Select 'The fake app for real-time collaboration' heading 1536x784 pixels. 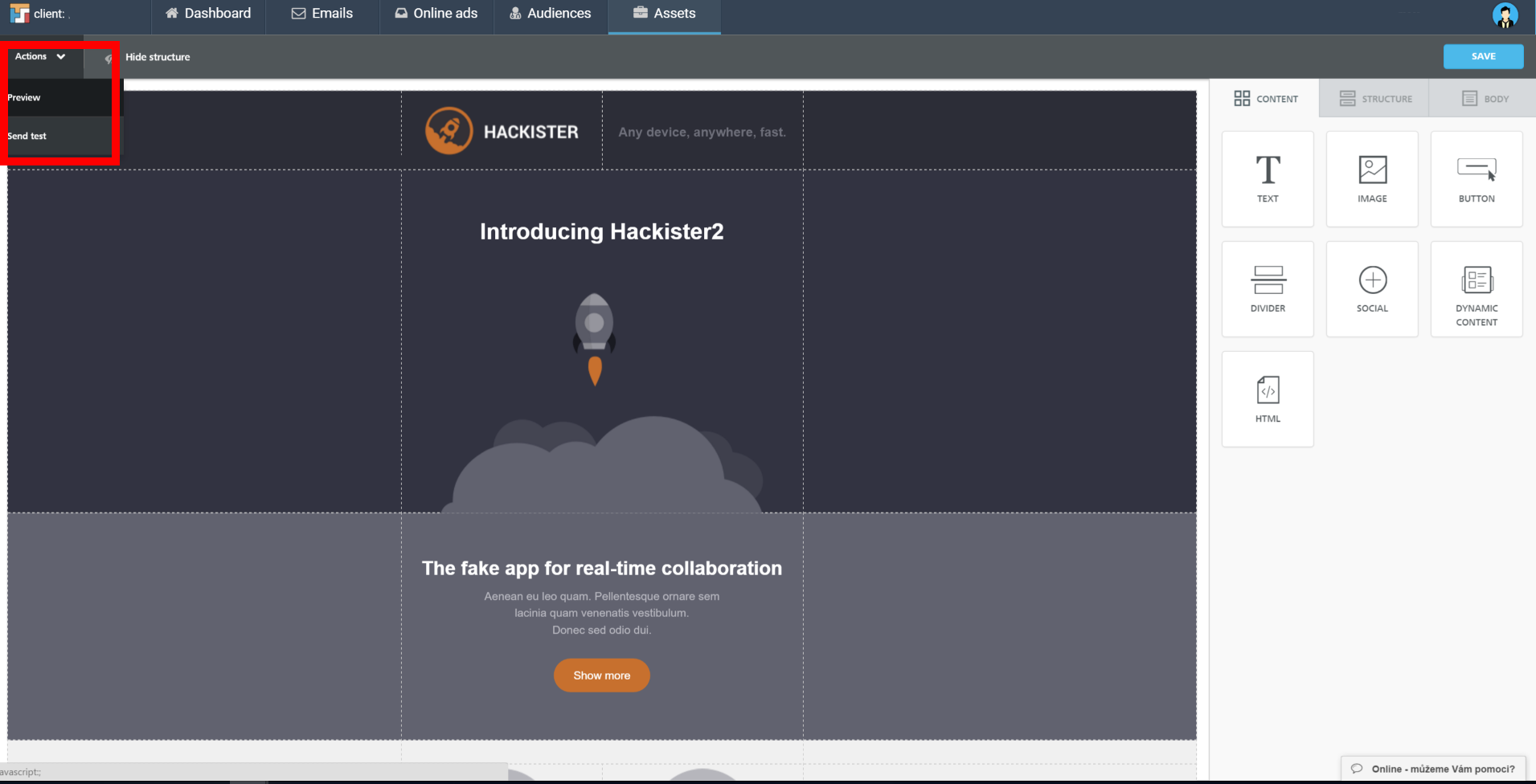(x=601, y=568)
